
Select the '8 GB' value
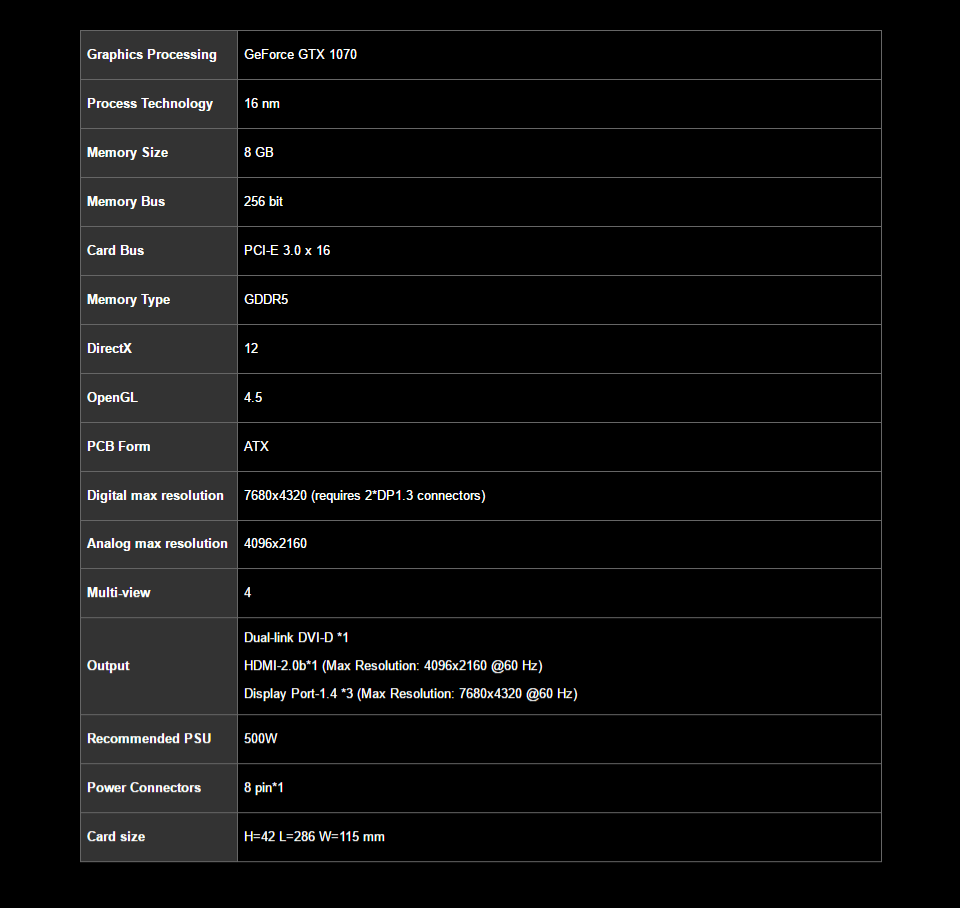pos(258,152)
